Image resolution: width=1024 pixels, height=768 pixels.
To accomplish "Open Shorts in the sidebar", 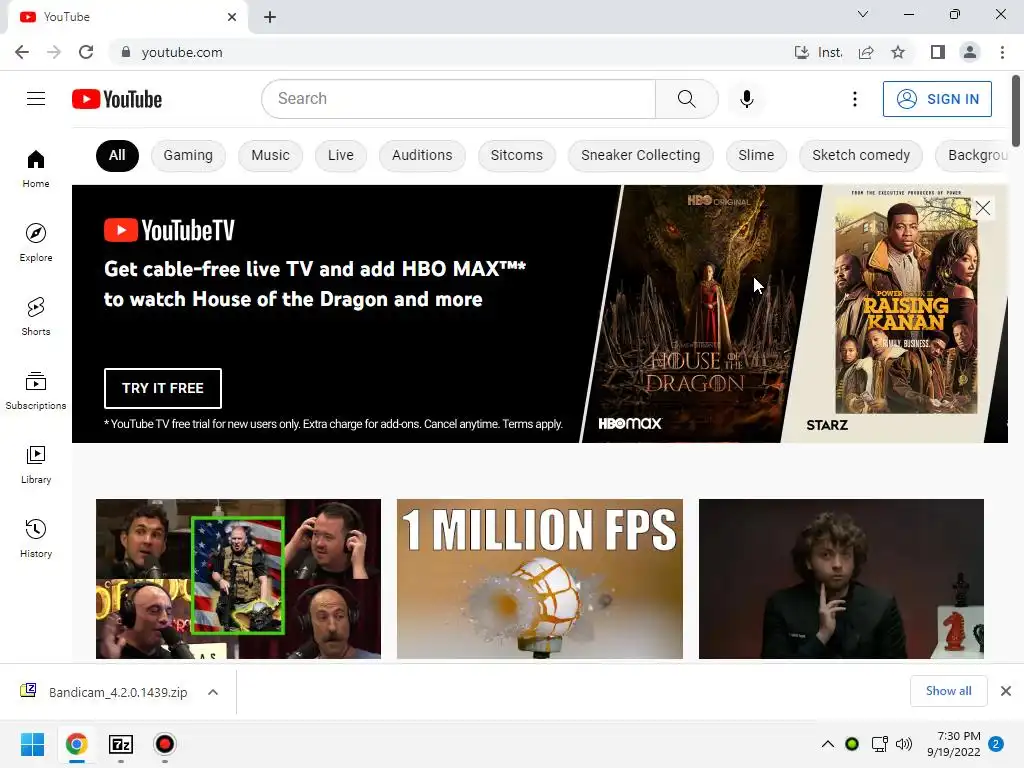I will point(36,316).
